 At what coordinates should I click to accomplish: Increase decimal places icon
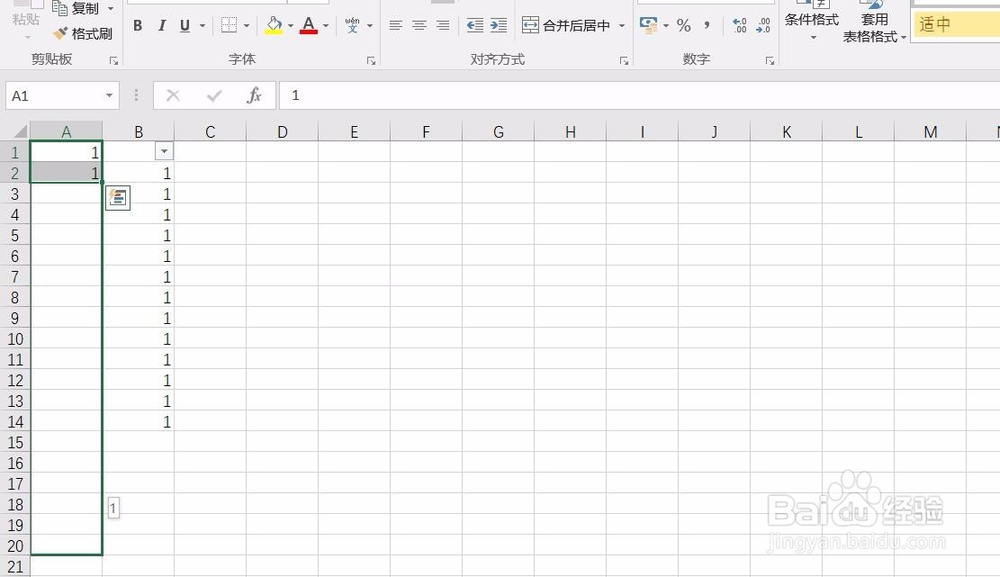[740, 26]
